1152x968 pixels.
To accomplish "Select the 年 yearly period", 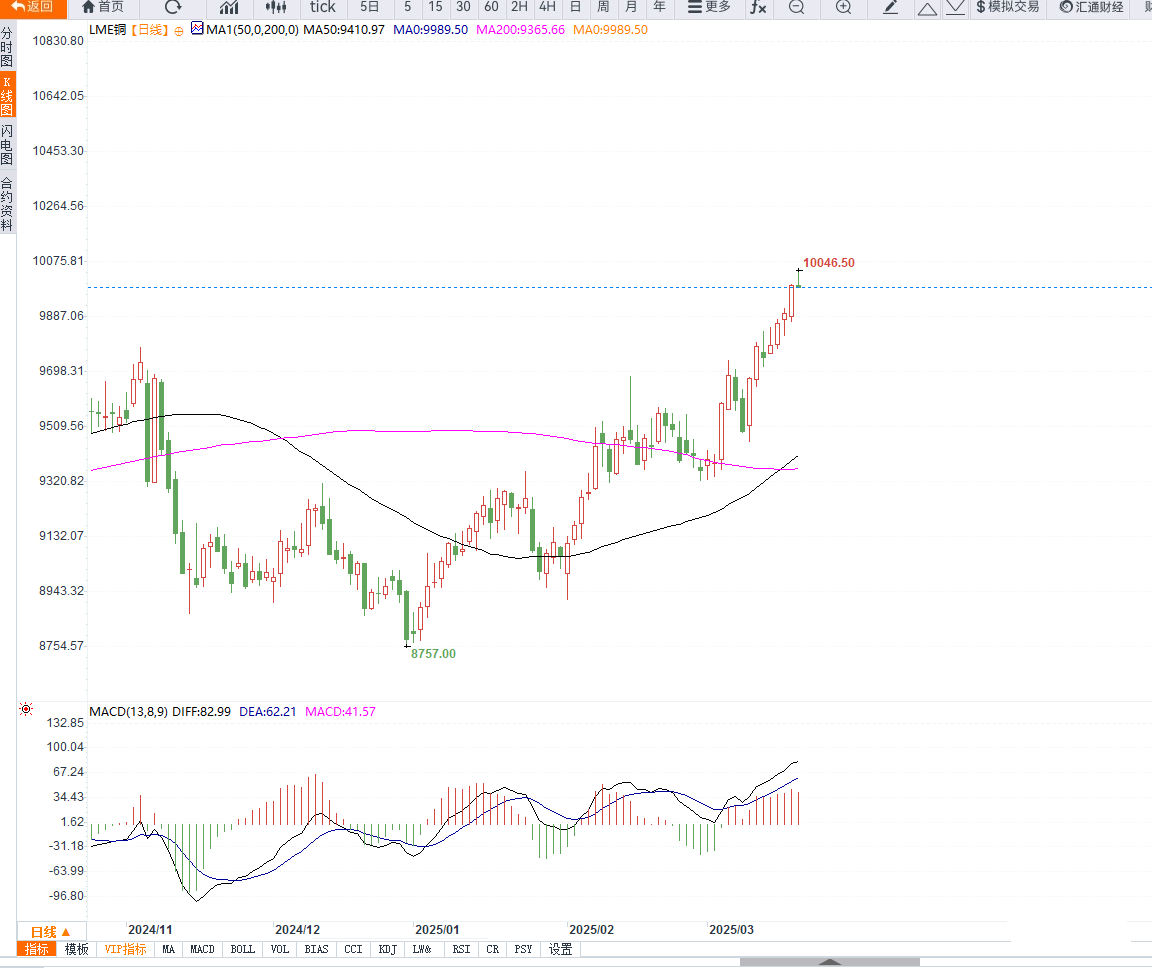I will tap(659, 7).
